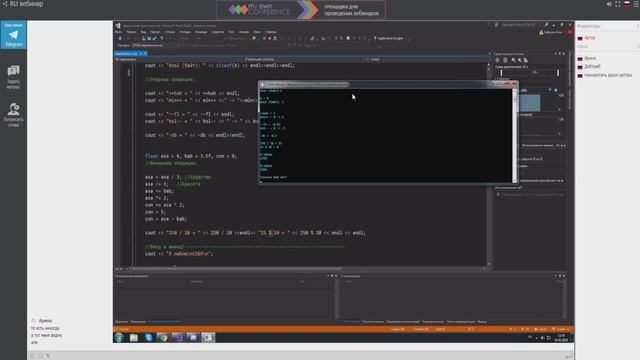Click the taskbar clock
640x360 pixels.
click(x=561, y=338)
